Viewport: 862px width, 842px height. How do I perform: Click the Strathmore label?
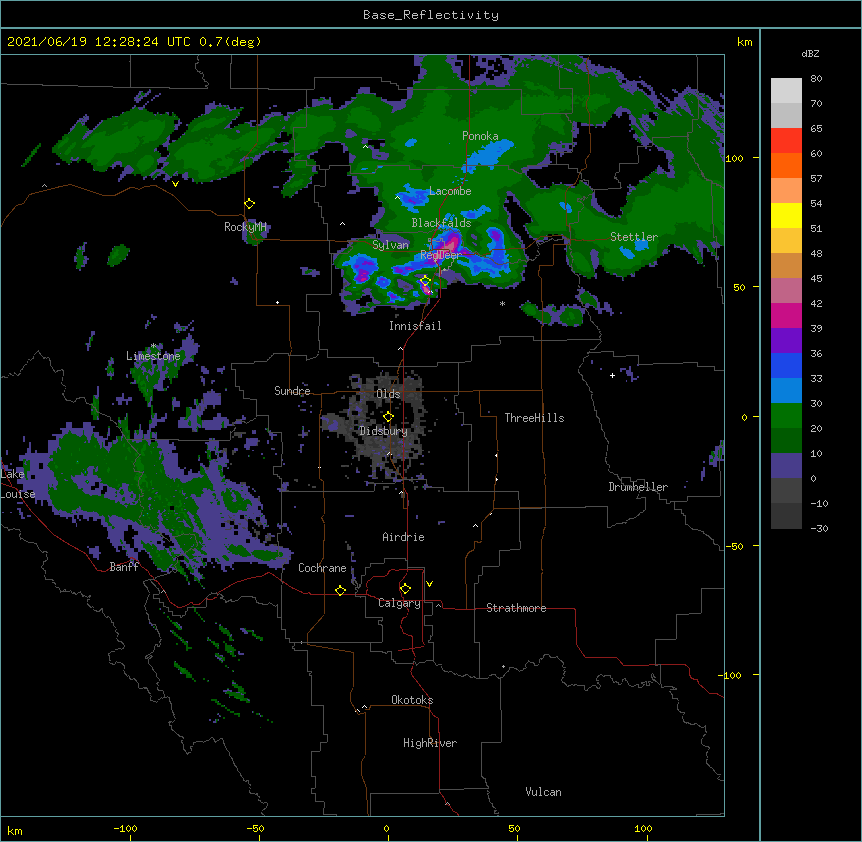pyautogui.click(x=516, y=608)
